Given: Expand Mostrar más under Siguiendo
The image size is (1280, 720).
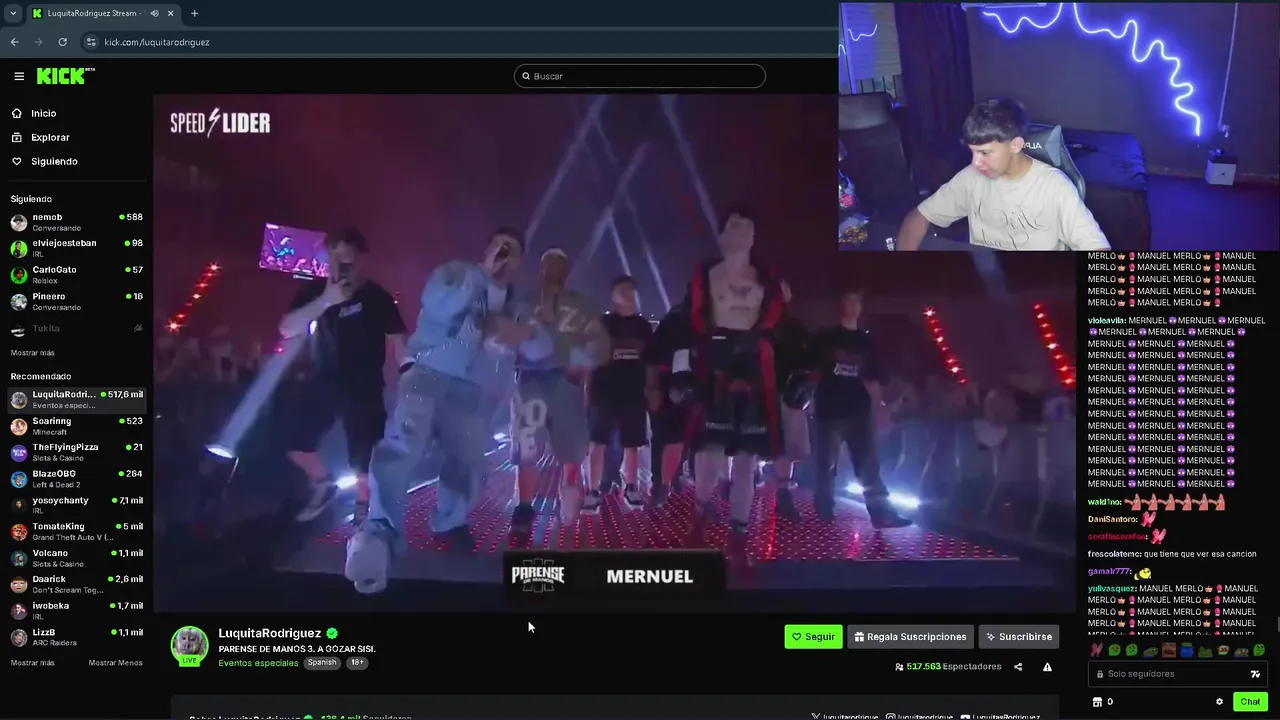Looking at the screenshot, I should click(33, 353).
